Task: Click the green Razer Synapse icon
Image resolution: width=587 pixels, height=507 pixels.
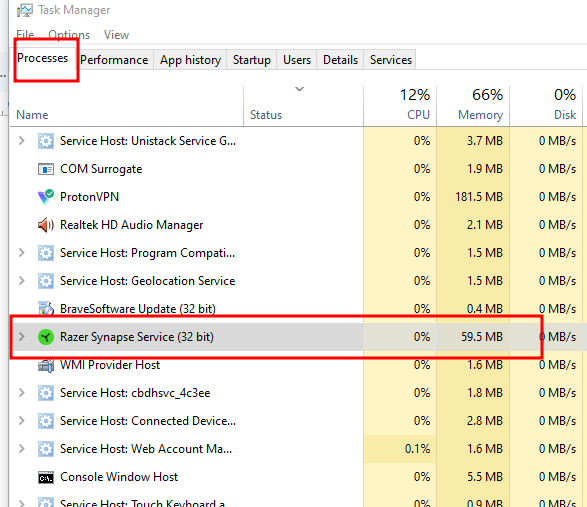Action: tap(46, 337)
